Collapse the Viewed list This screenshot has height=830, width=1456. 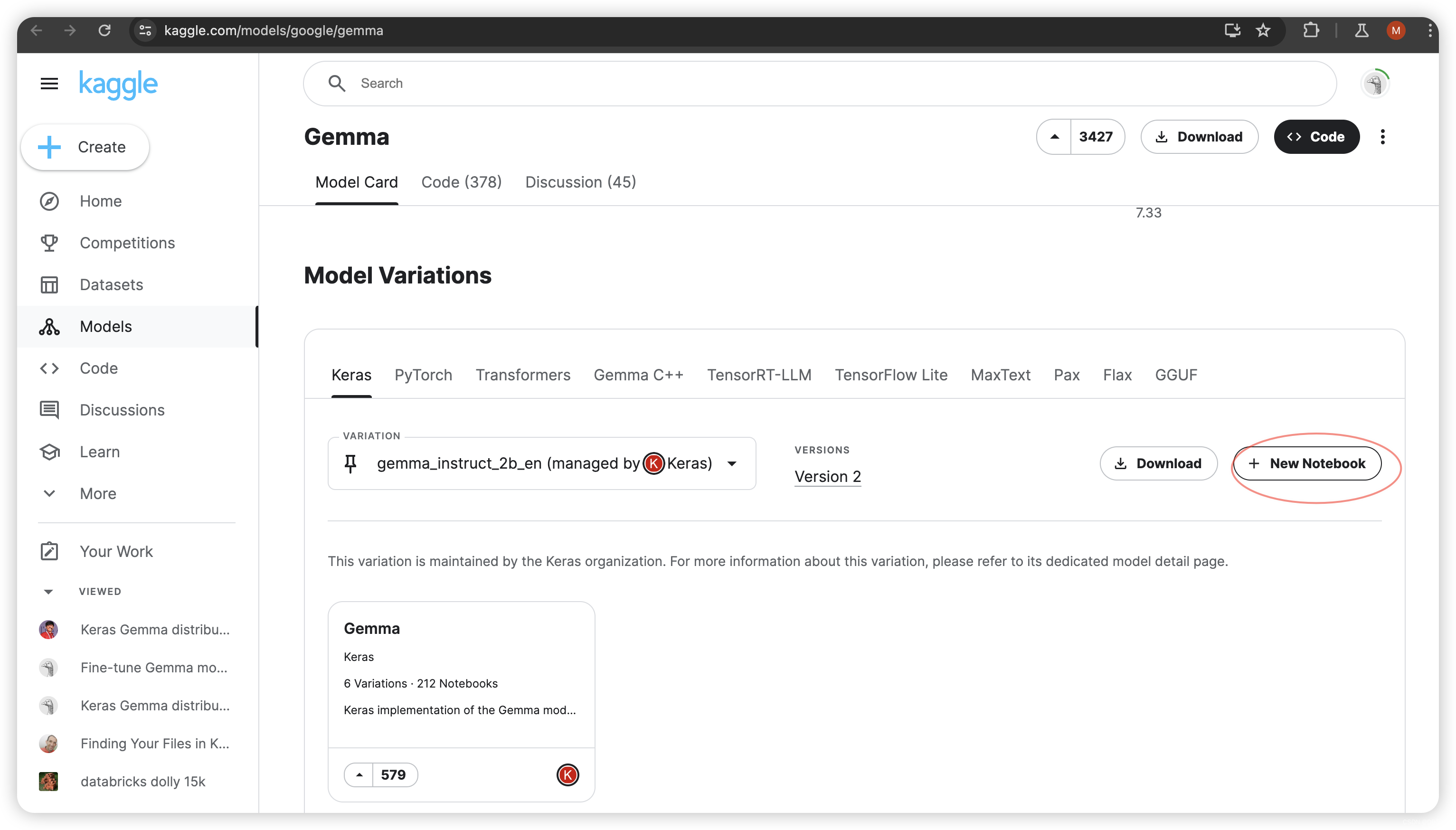click(x=48, y=592)
